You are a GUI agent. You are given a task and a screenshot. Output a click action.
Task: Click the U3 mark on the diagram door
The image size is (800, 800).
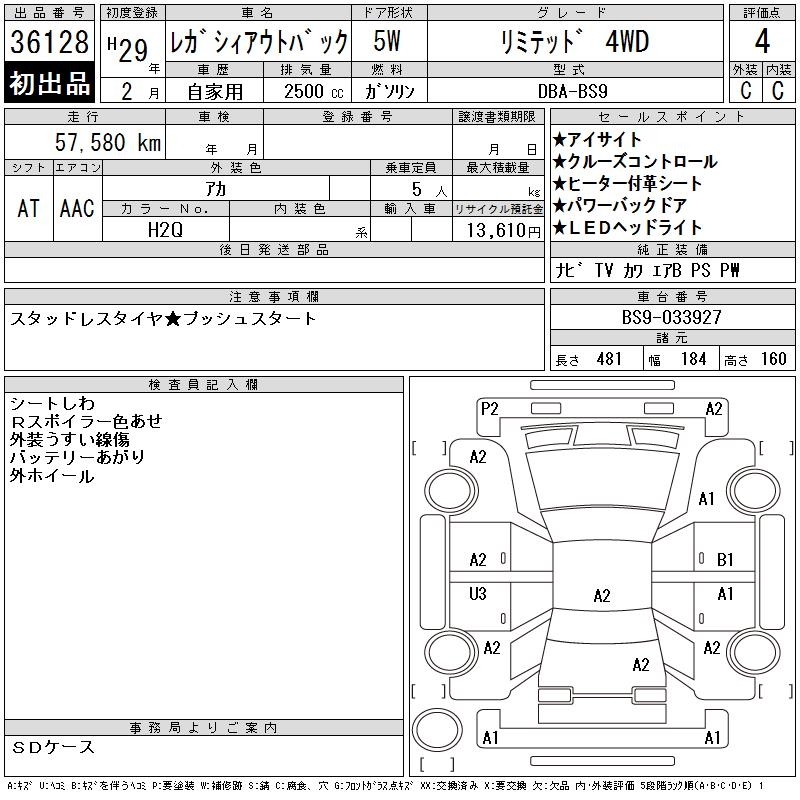pyautogui.click(x=478, y=593)
